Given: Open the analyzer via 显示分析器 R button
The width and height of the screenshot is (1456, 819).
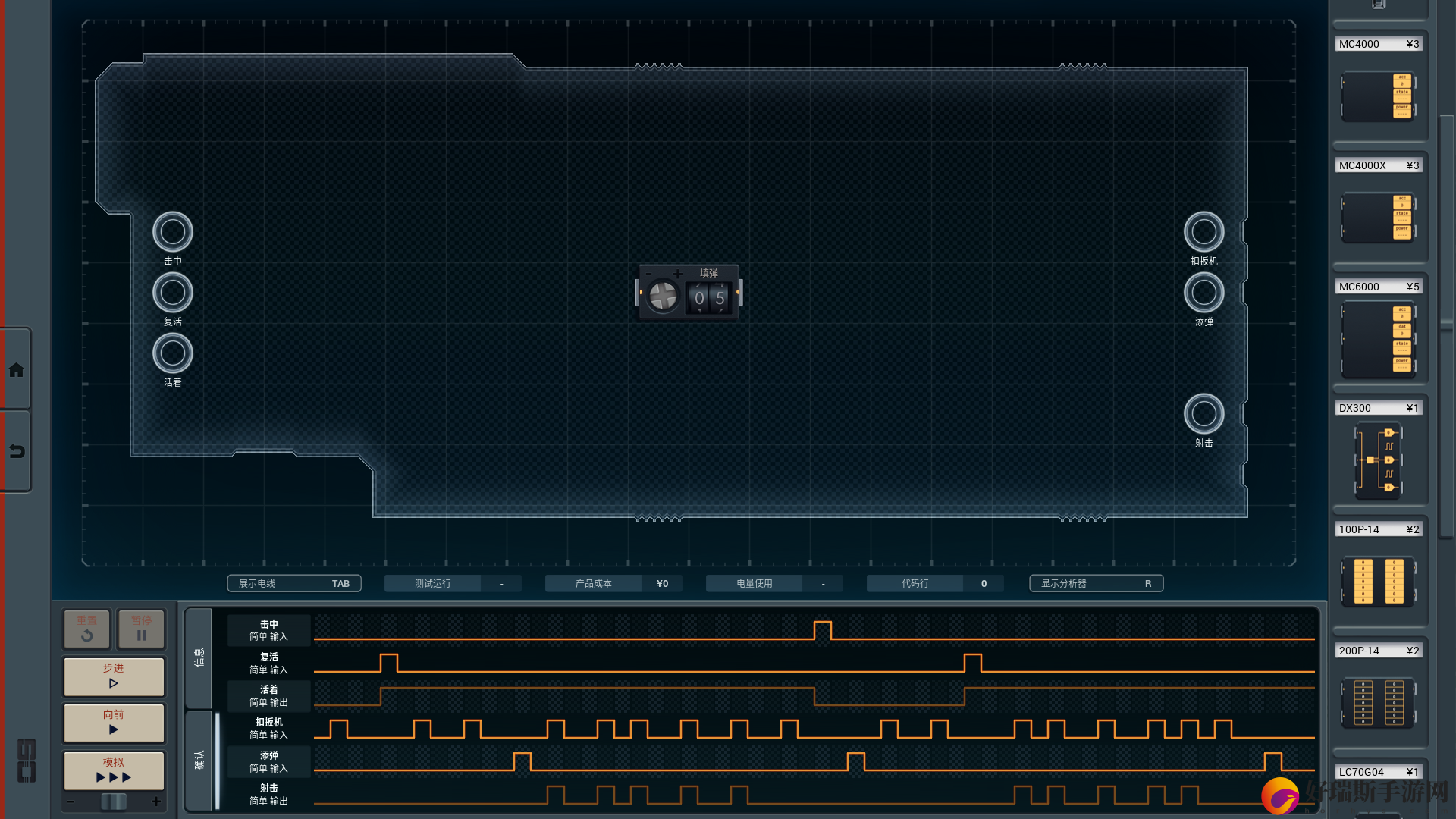Looking at the screenshot, I should [1097, 583].
